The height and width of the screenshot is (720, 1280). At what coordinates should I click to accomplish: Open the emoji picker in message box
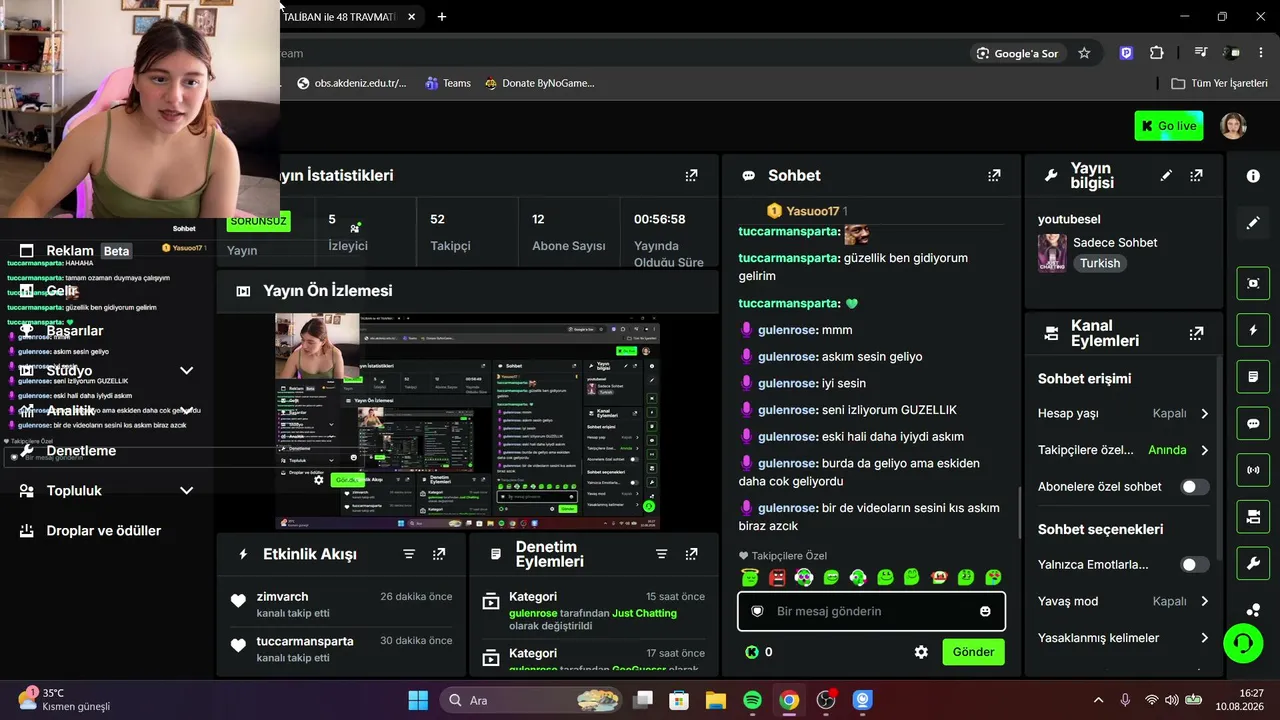click(985, 611)
